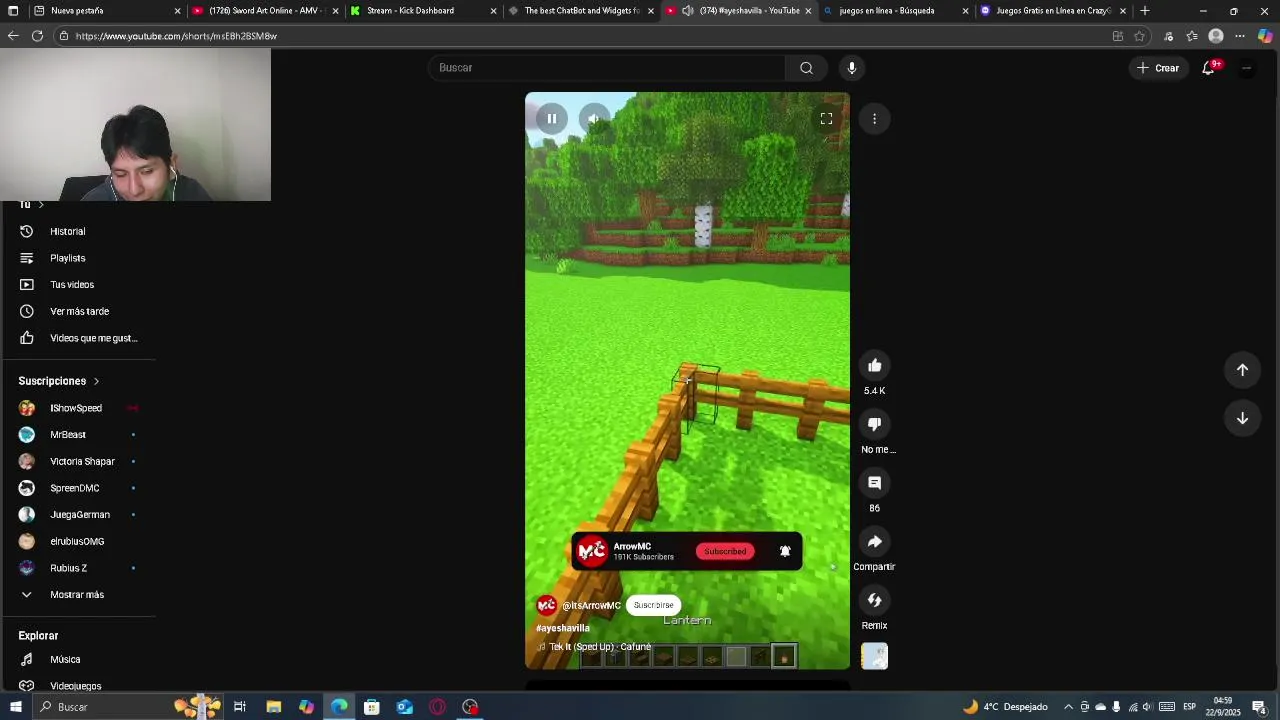The height and width of the screenshot is (720, 1280).
Task: Click the browser address bar URL
Action: point(176,36)
